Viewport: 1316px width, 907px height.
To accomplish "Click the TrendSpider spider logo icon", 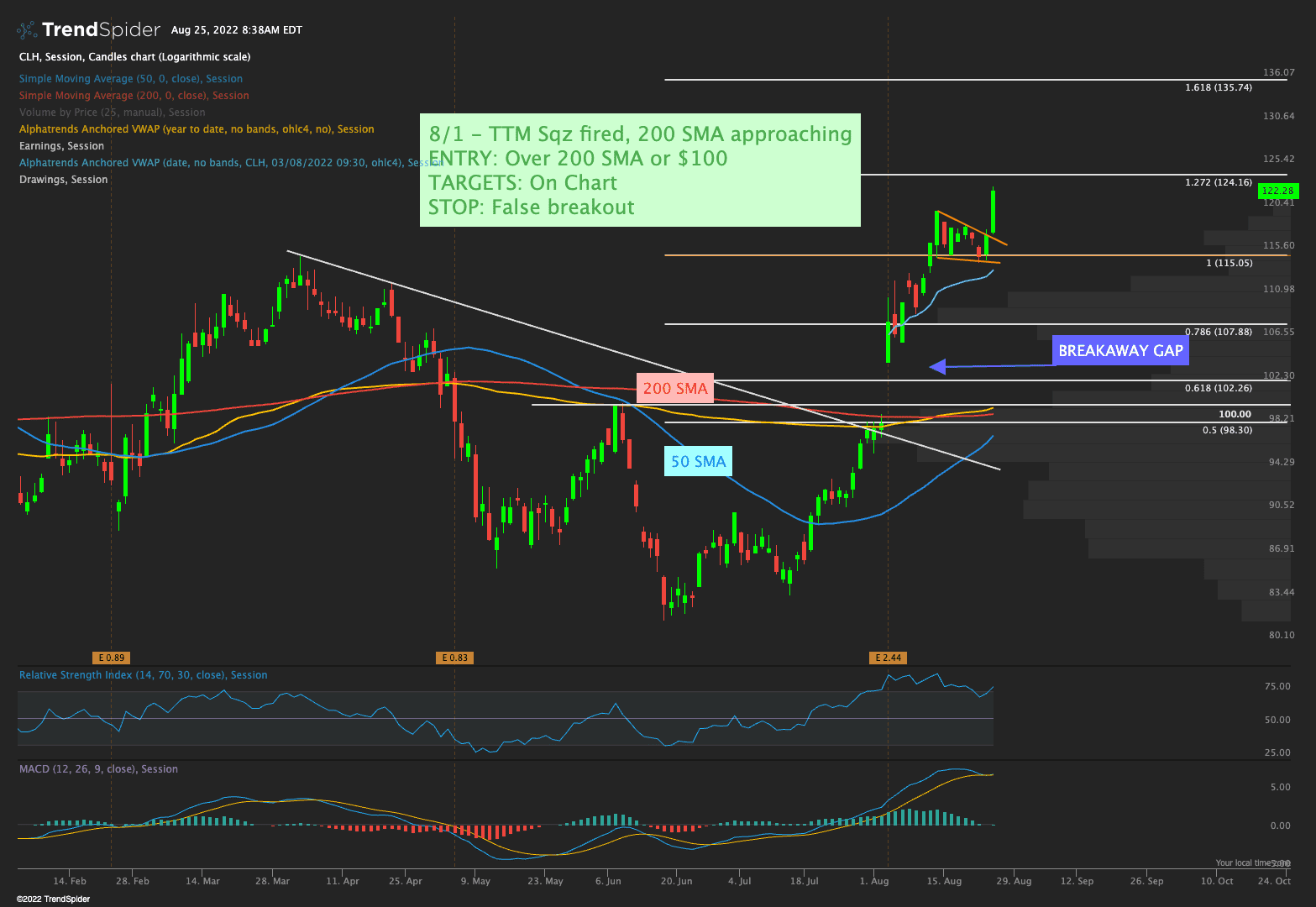I will click(x=27, y=30).
